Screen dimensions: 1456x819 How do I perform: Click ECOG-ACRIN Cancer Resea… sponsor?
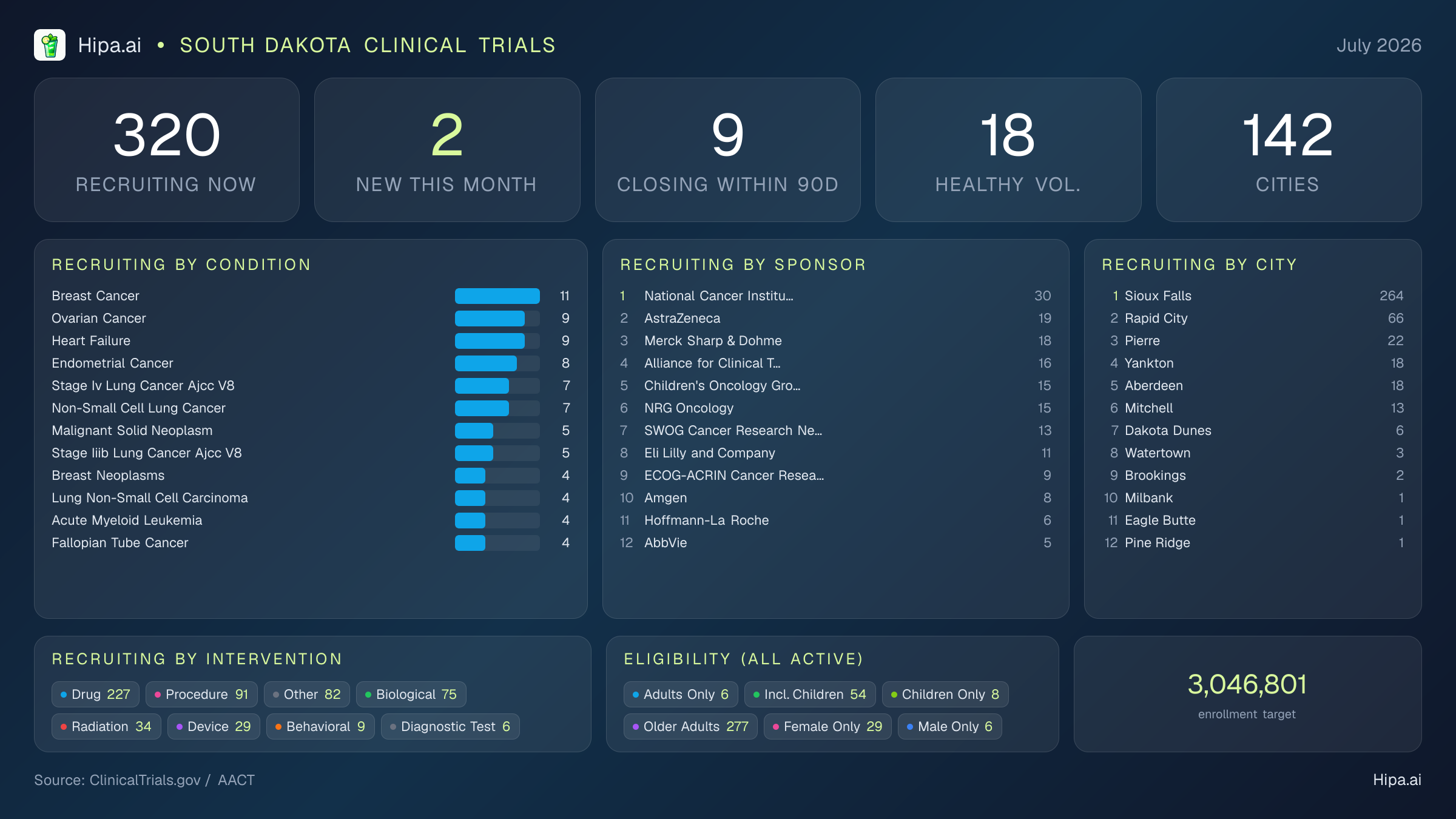point(835,476)
